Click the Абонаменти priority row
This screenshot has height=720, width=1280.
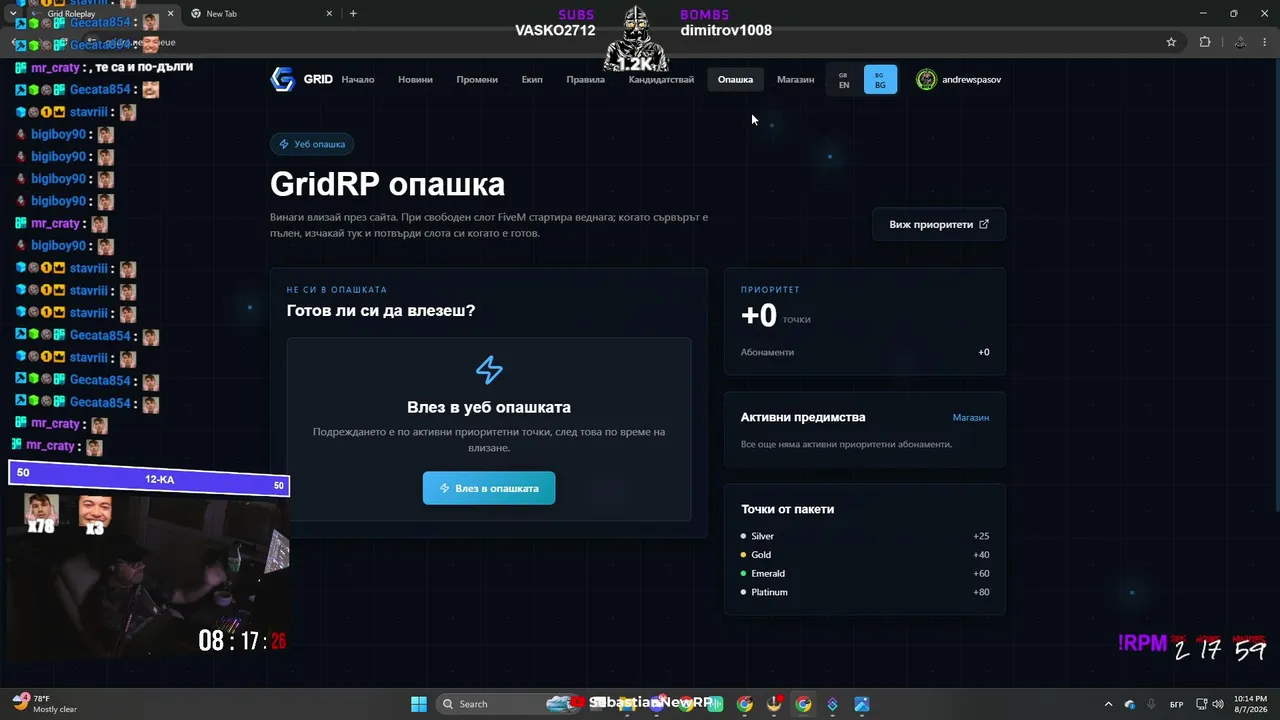[x=865, y=352]
